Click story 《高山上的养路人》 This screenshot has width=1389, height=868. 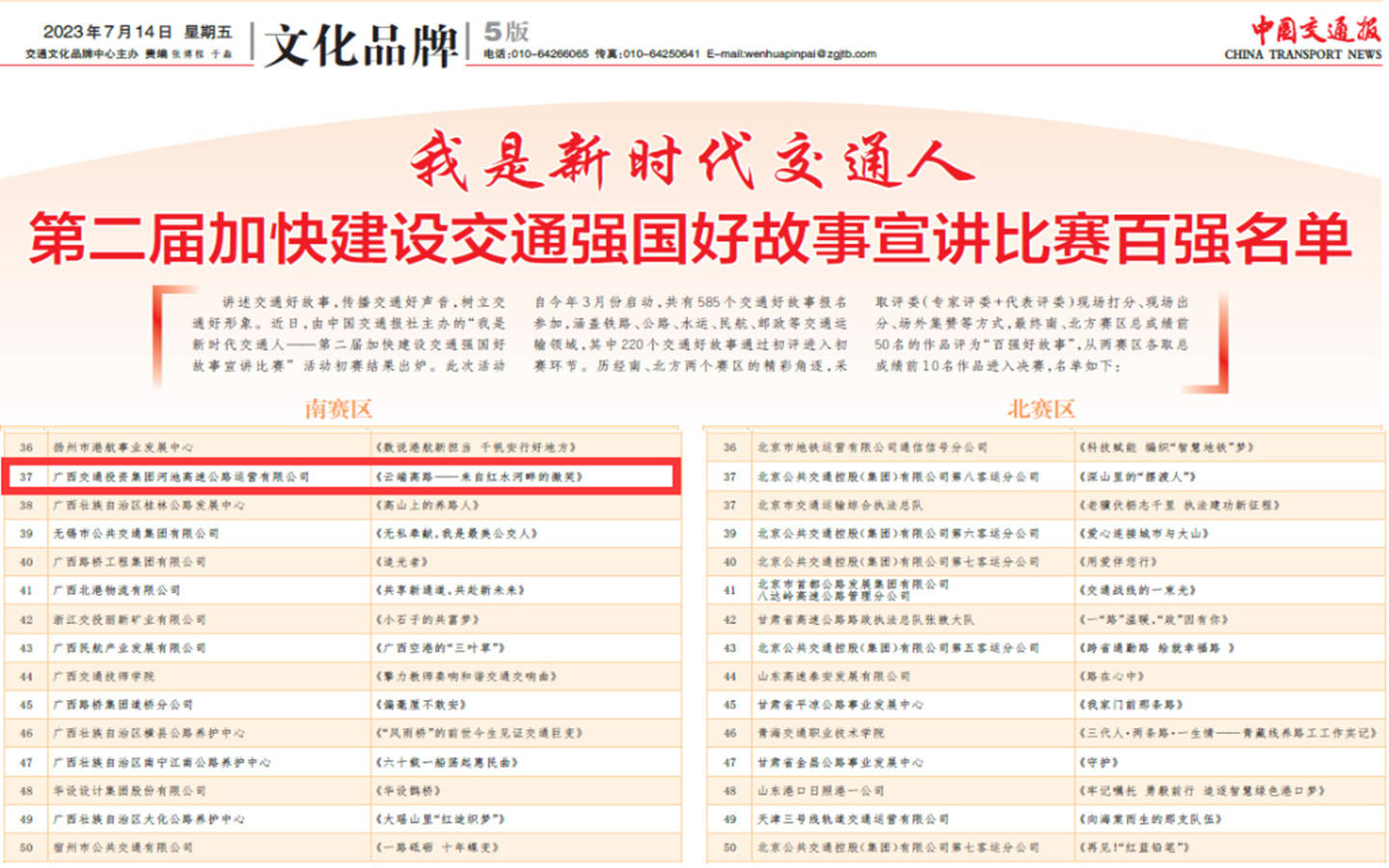426,505
